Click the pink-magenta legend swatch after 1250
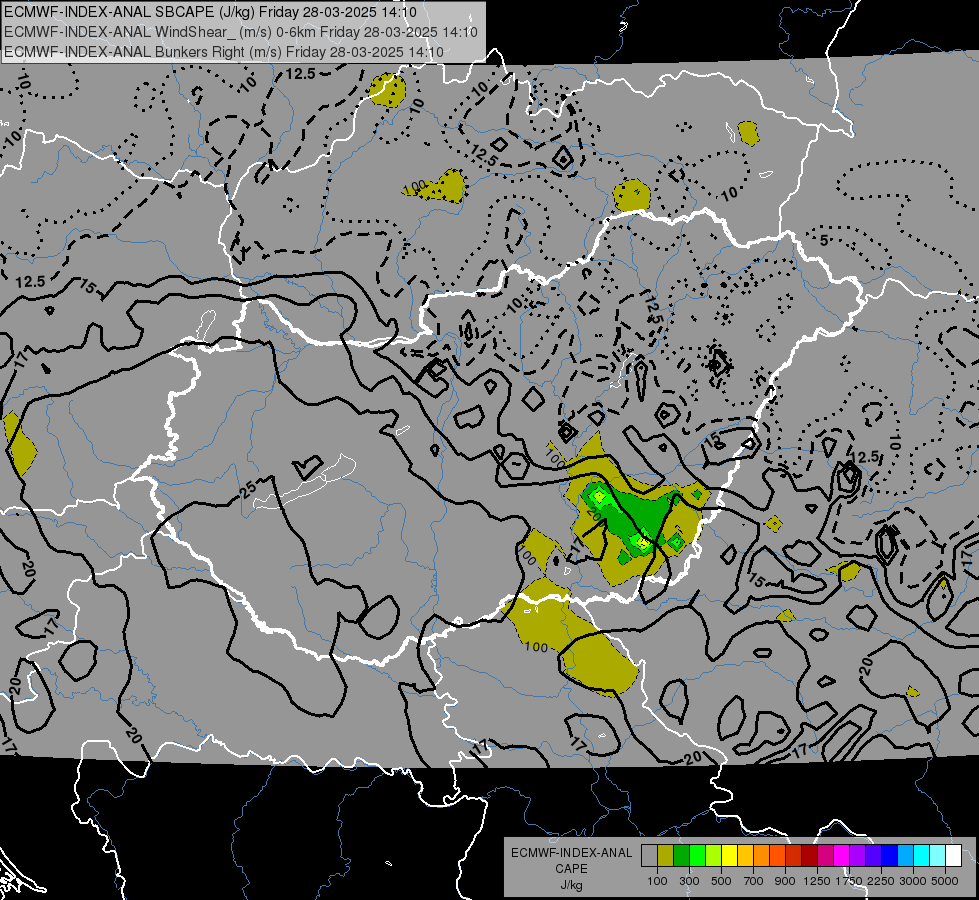Image resolution: width=979 pixels, height=900 pixels. (x=825, y=855)
